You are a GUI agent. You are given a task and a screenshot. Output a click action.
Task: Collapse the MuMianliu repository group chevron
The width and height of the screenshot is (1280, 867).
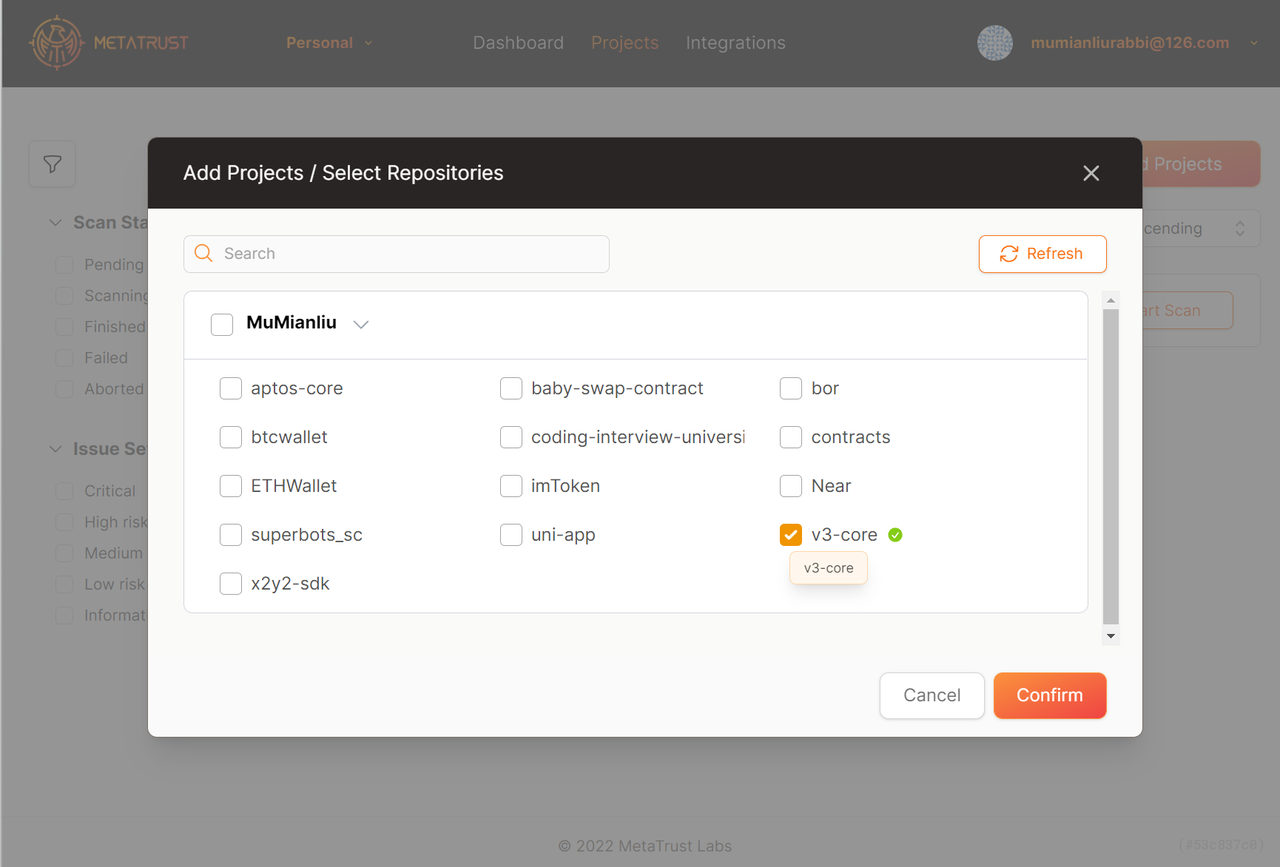click(x=361, y=324)
